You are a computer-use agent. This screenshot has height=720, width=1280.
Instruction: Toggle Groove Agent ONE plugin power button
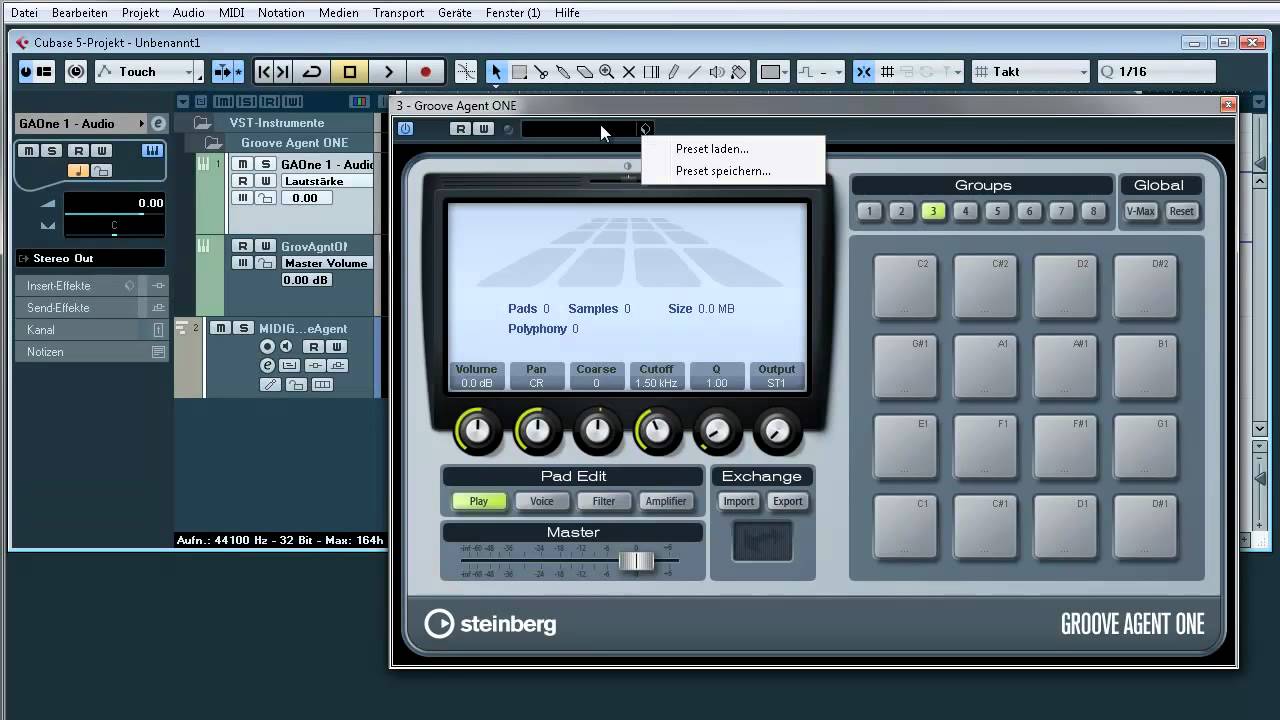click(x=405, y=129)
